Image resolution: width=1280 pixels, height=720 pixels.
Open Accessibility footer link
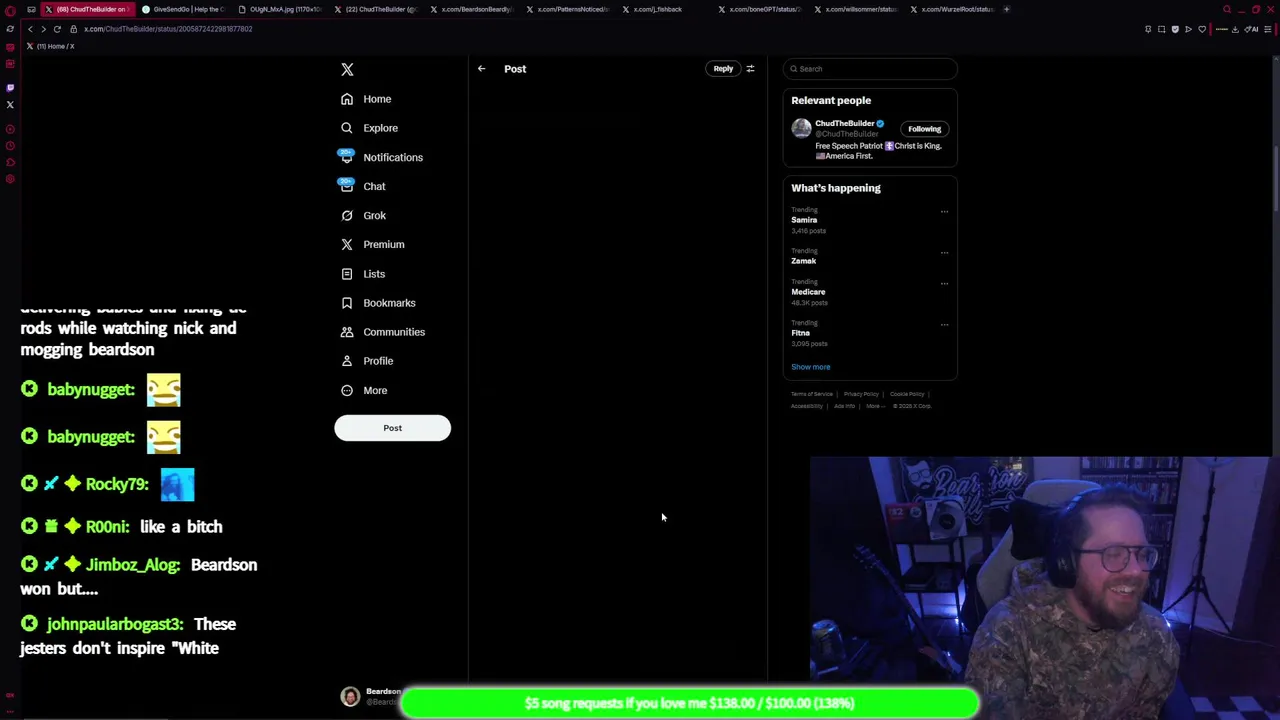click(x=807, y=406)
